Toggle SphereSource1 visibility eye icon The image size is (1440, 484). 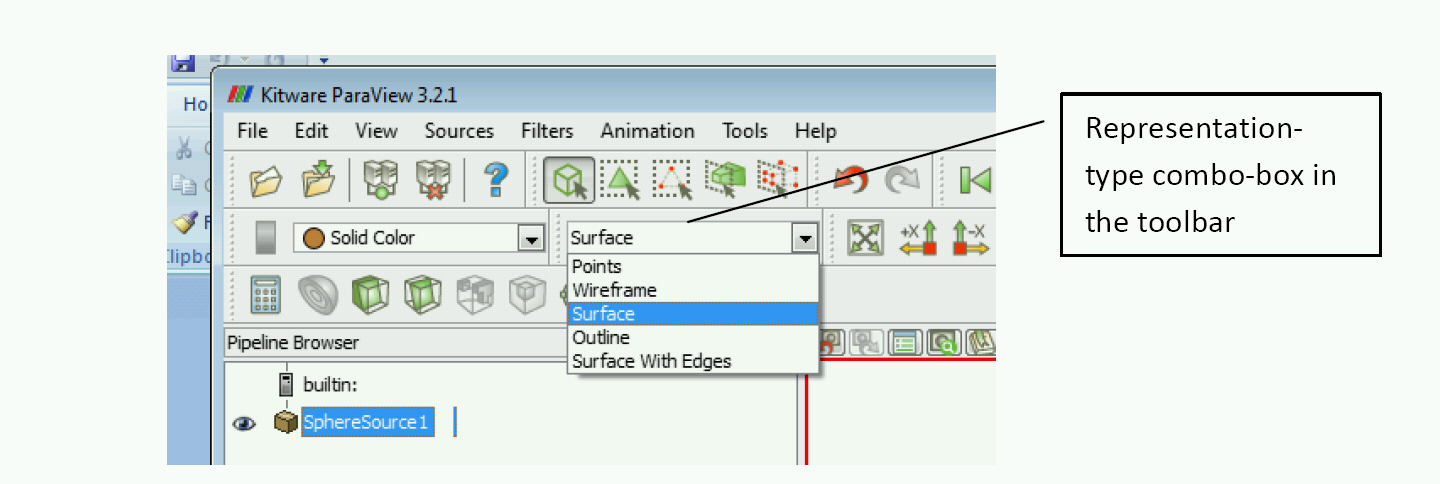click(x=243, y=424)
